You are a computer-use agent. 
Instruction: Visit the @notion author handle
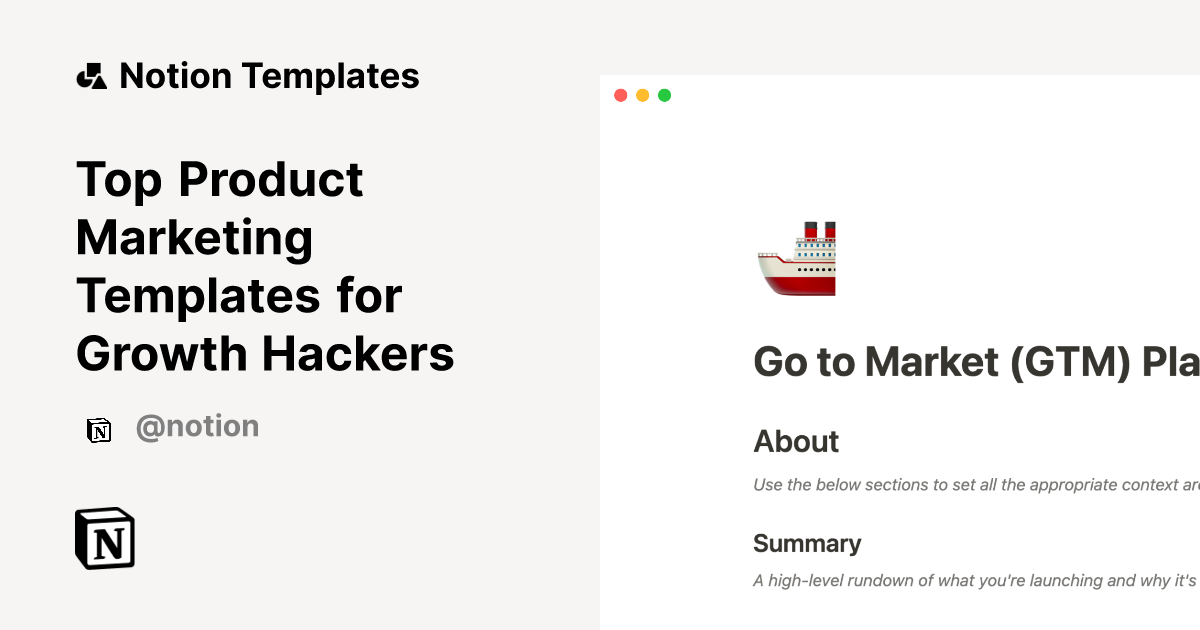pos(197,427)
